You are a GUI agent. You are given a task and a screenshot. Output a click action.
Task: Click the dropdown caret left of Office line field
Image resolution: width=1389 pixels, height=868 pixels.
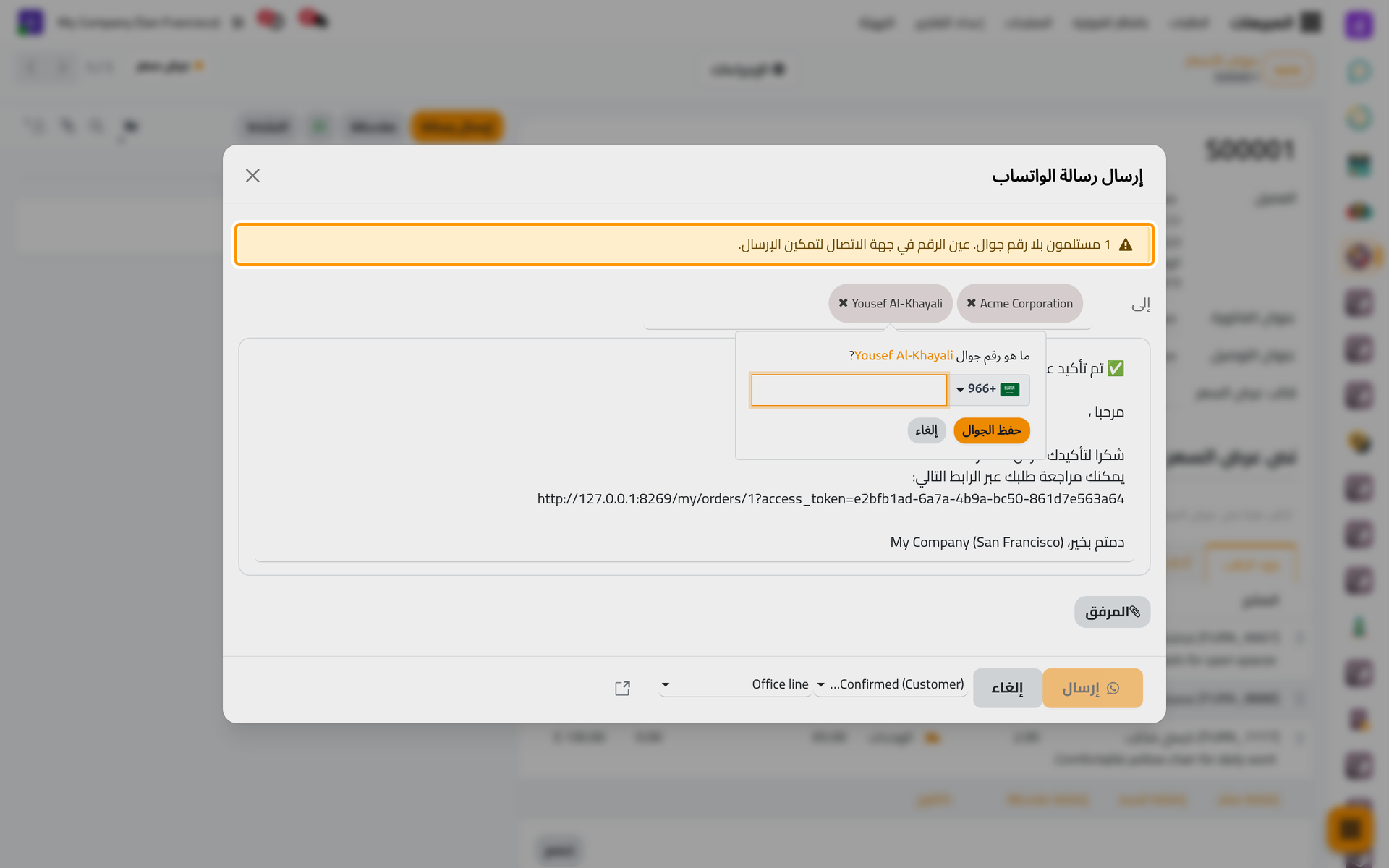pos(666,684)
